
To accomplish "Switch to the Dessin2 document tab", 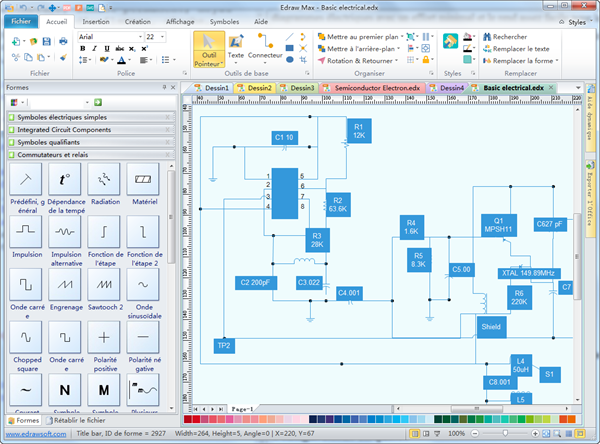I will (x=256, y=88).
